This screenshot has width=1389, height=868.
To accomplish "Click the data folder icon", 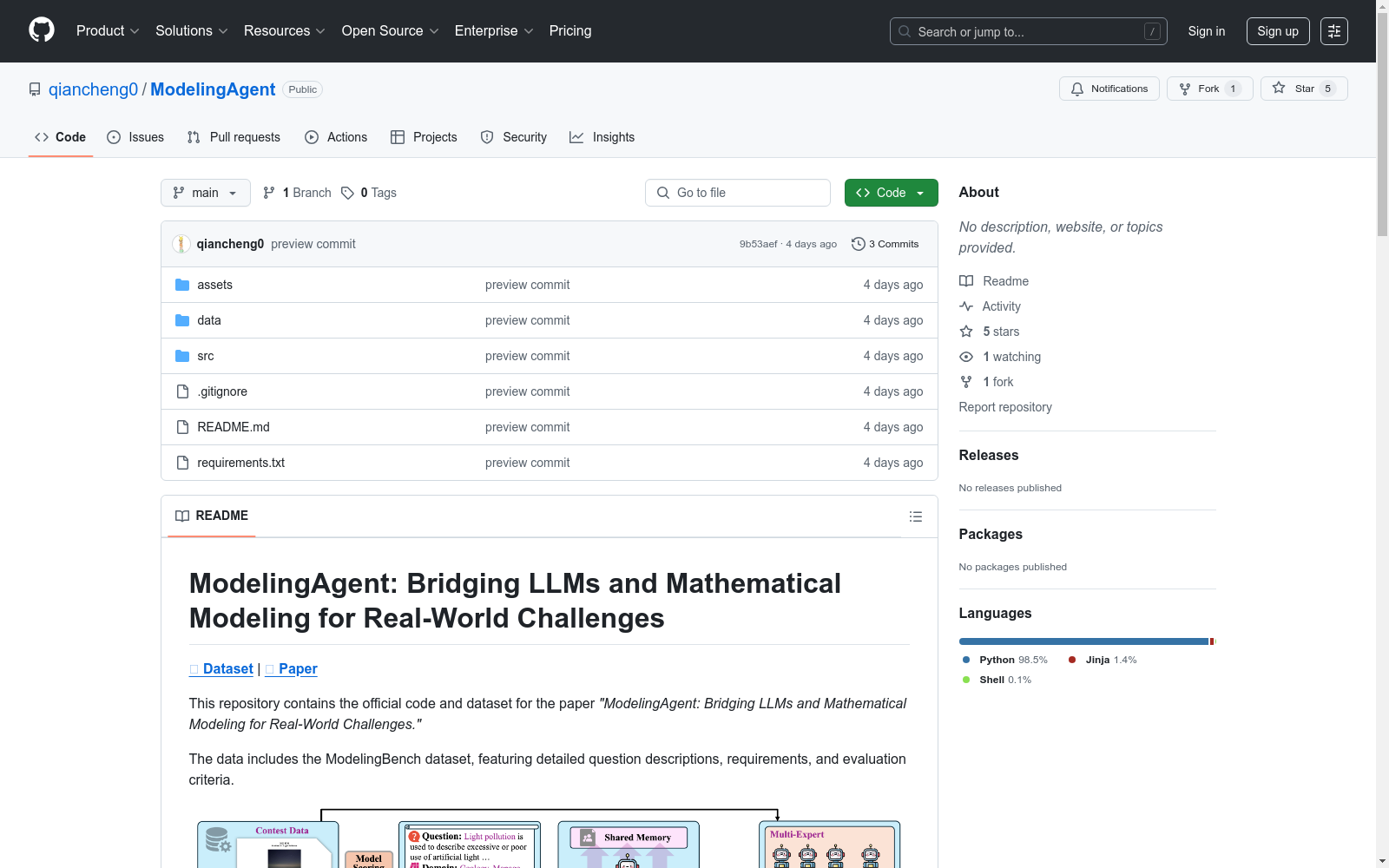I will click(x=182, y=320).
